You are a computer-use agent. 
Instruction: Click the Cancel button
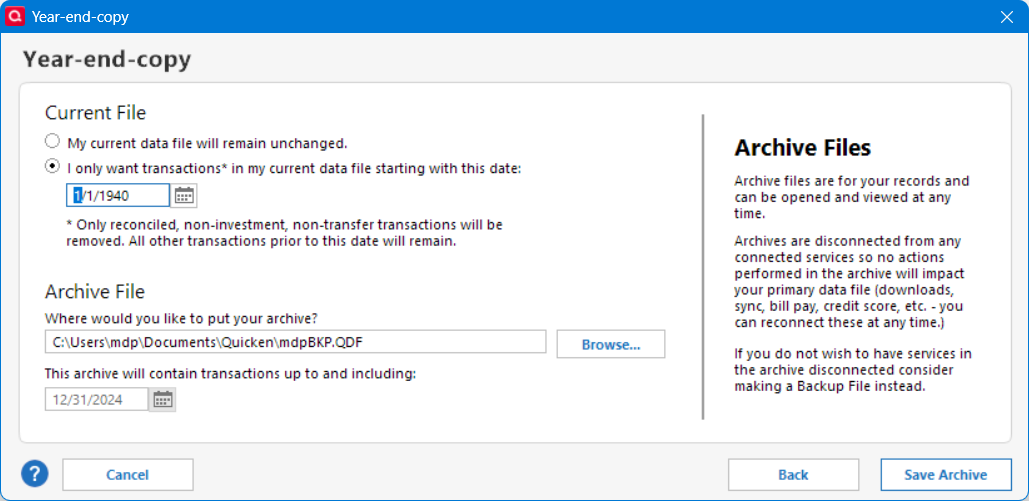coord(128,475)
